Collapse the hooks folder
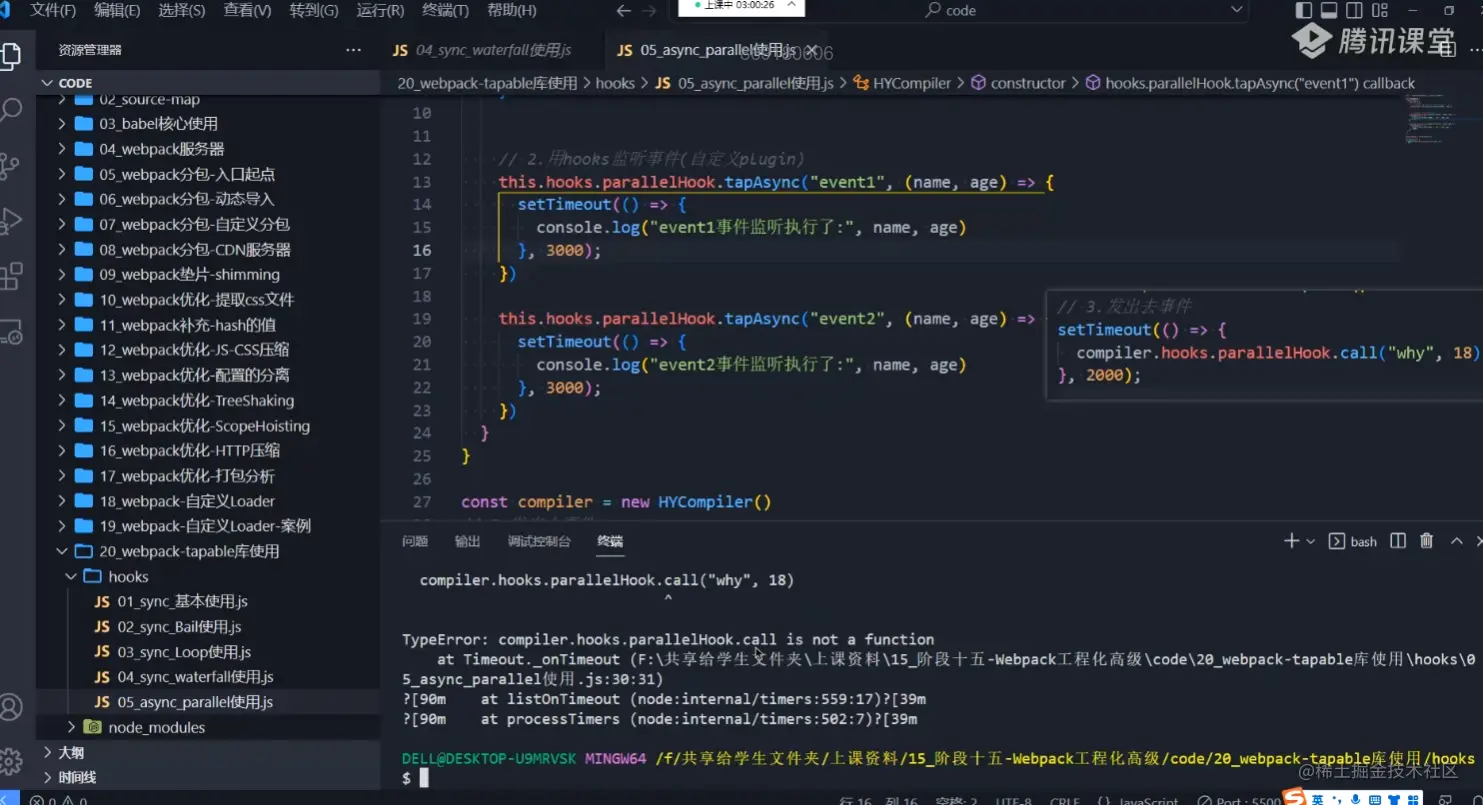Image resolution: width=1483 pixels, height=805 pixels. pyautogui.click(x=208, y=576)
